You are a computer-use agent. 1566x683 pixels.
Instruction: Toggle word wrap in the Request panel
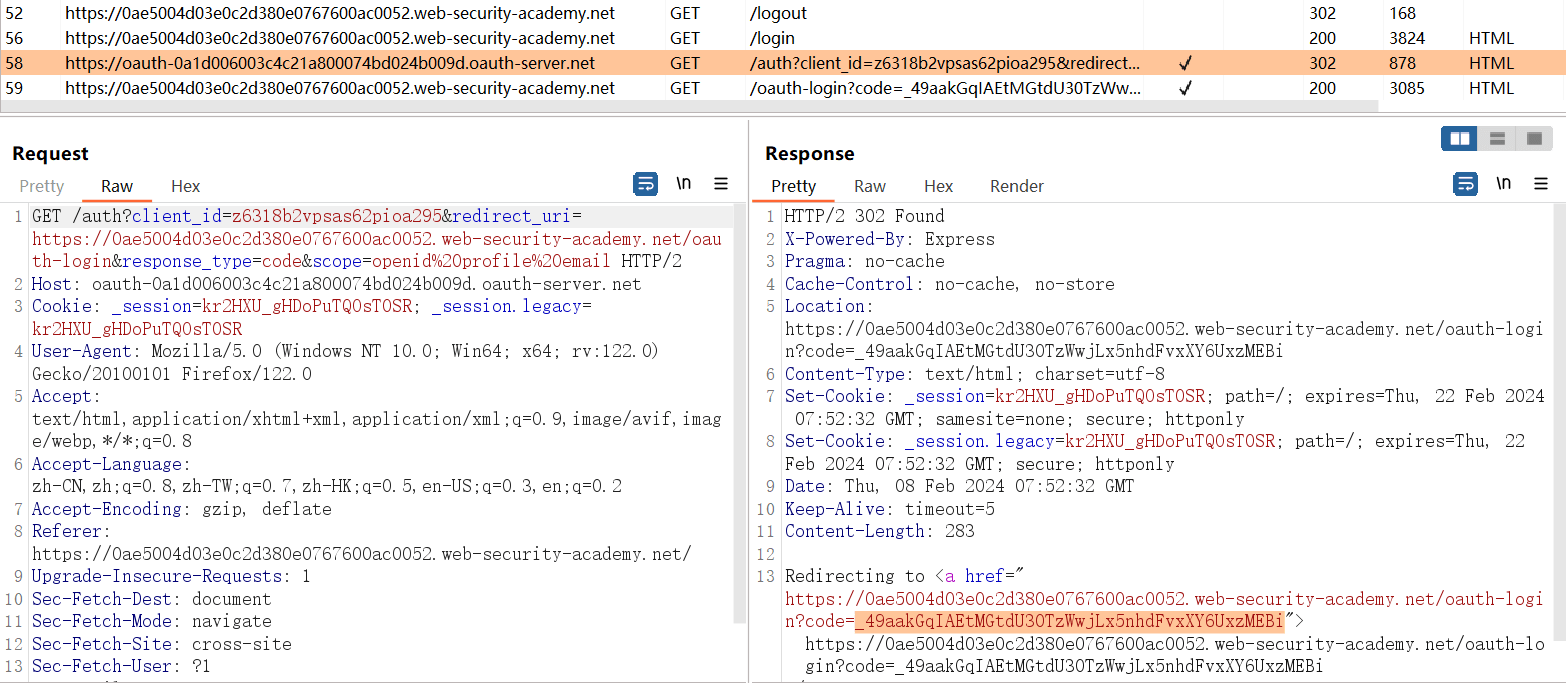[x=645, y=184]
